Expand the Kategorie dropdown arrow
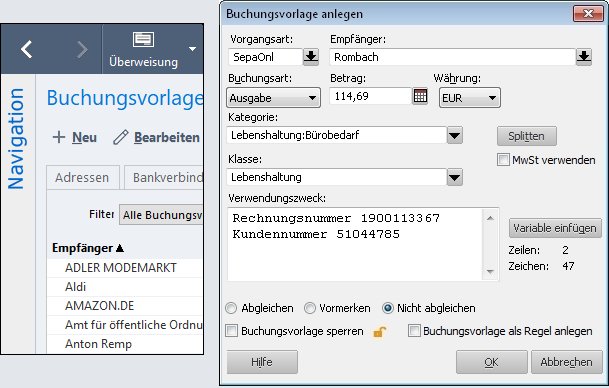Image resolution: width=609 pixels, height=388 pixels. pos(454,136)
